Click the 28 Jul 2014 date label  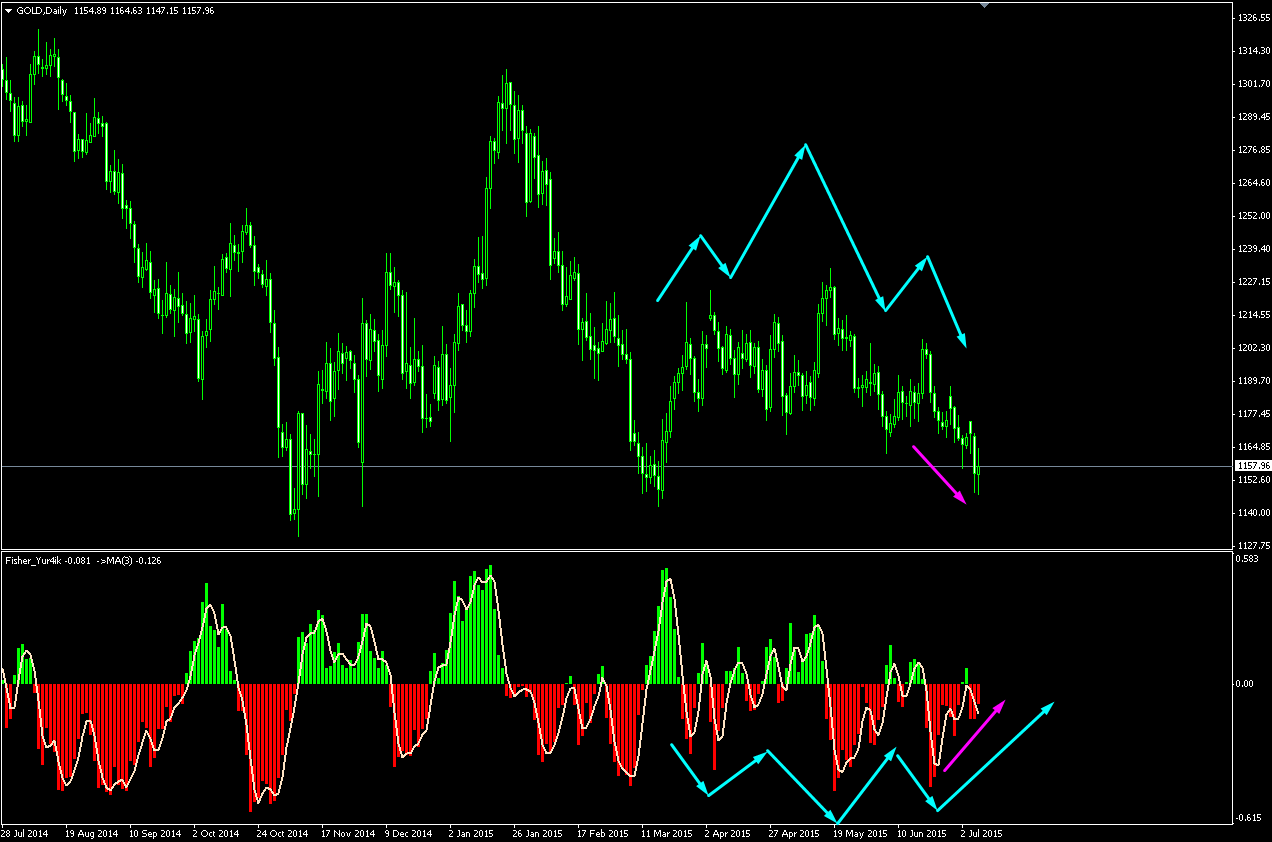25,832
